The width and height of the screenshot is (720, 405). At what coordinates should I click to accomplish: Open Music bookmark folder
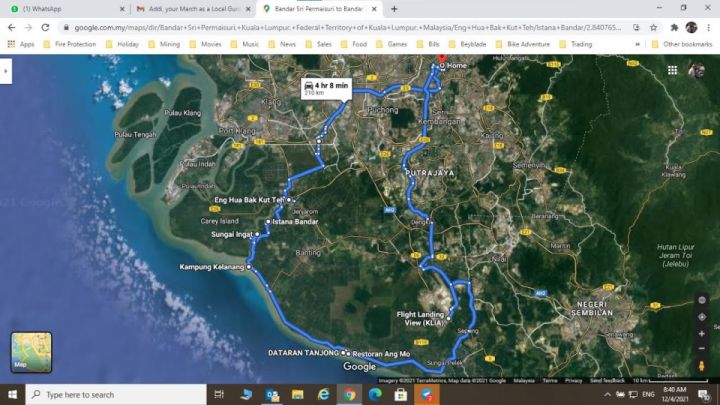245,44
